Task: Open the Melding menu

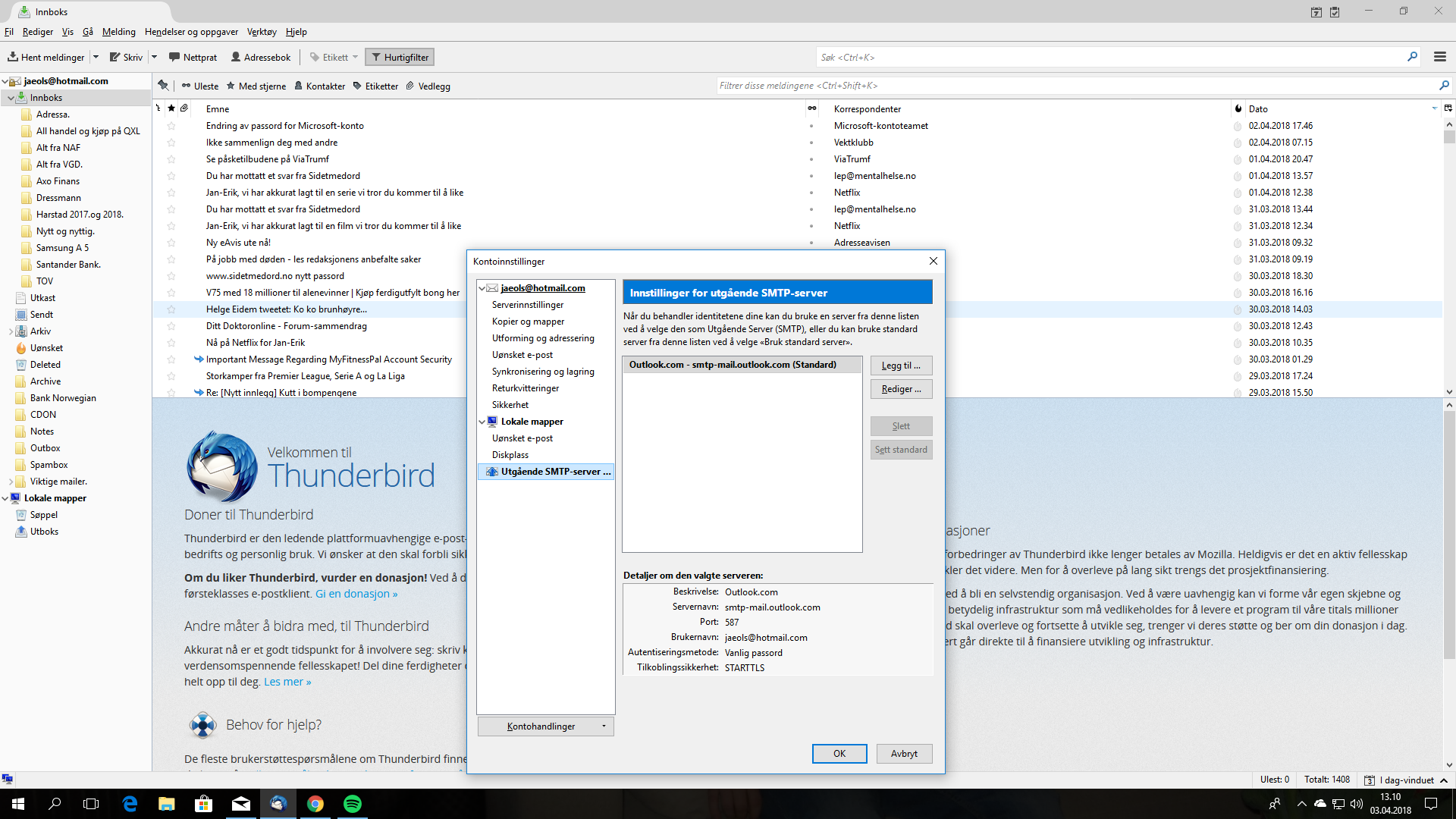Action: click(119, 32)
